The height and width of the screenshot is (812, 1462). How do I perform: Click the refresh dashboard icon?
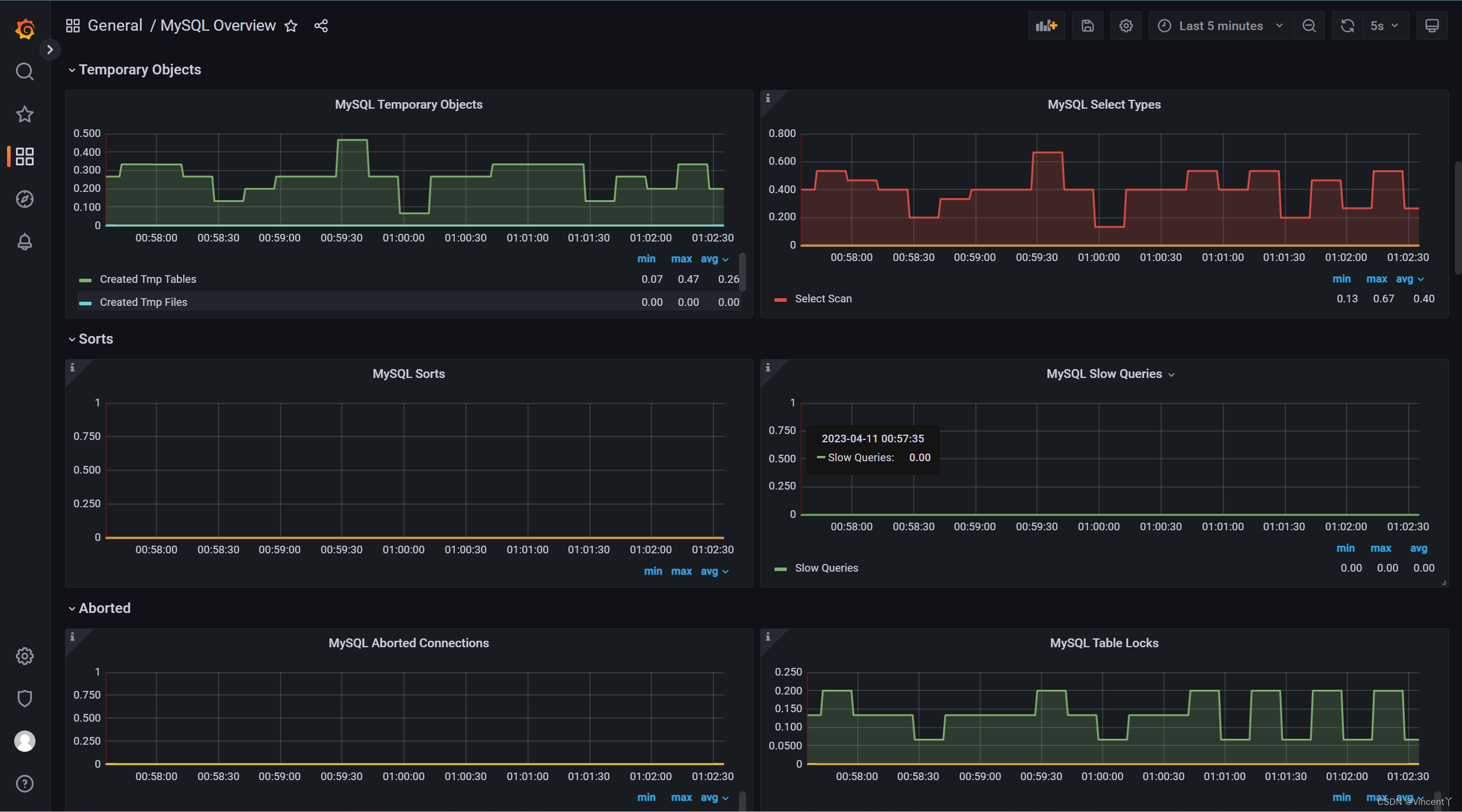click(x=1347, y=26)
